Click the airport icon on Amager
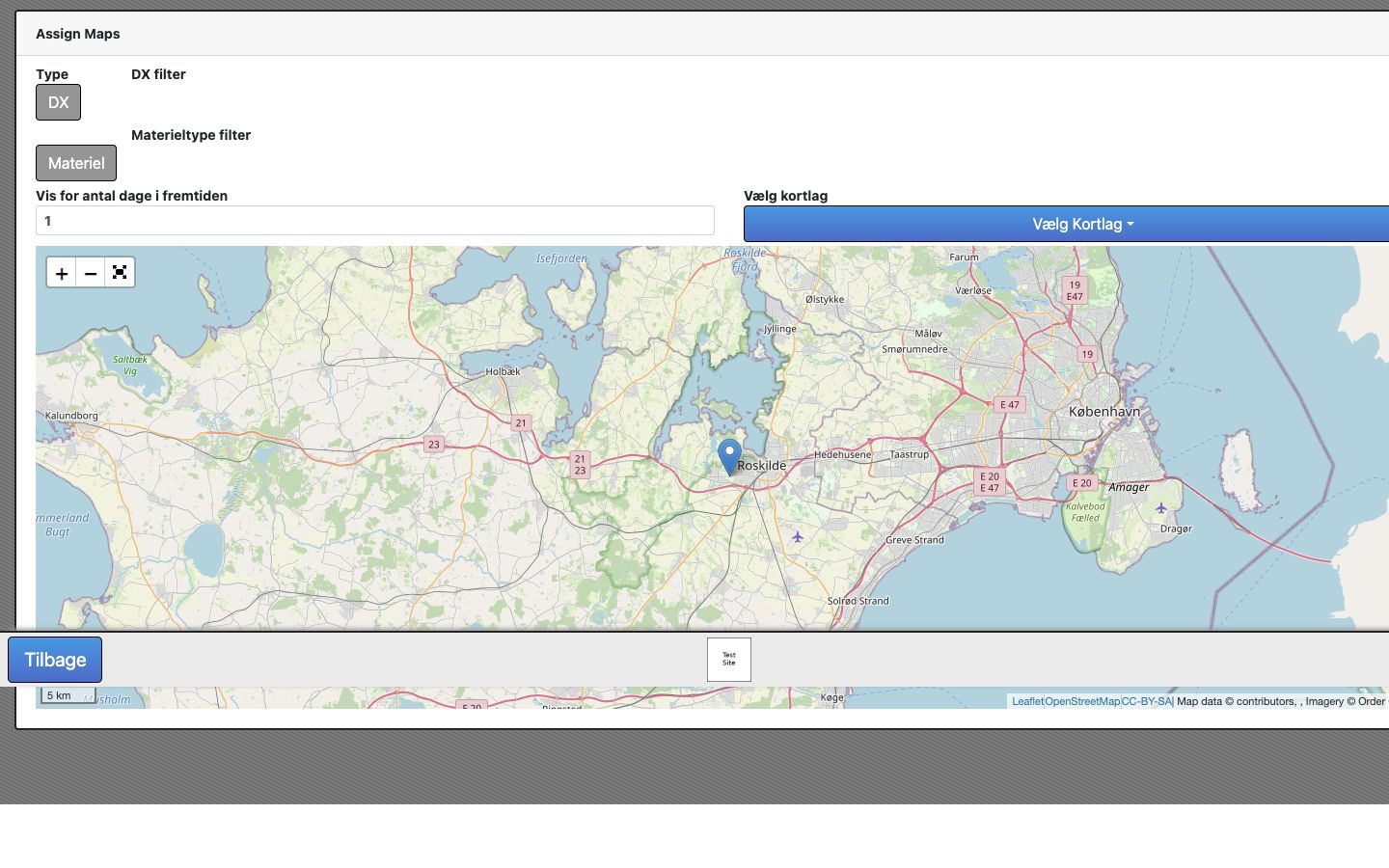 pyautogui.click(x=1161, y=508)
